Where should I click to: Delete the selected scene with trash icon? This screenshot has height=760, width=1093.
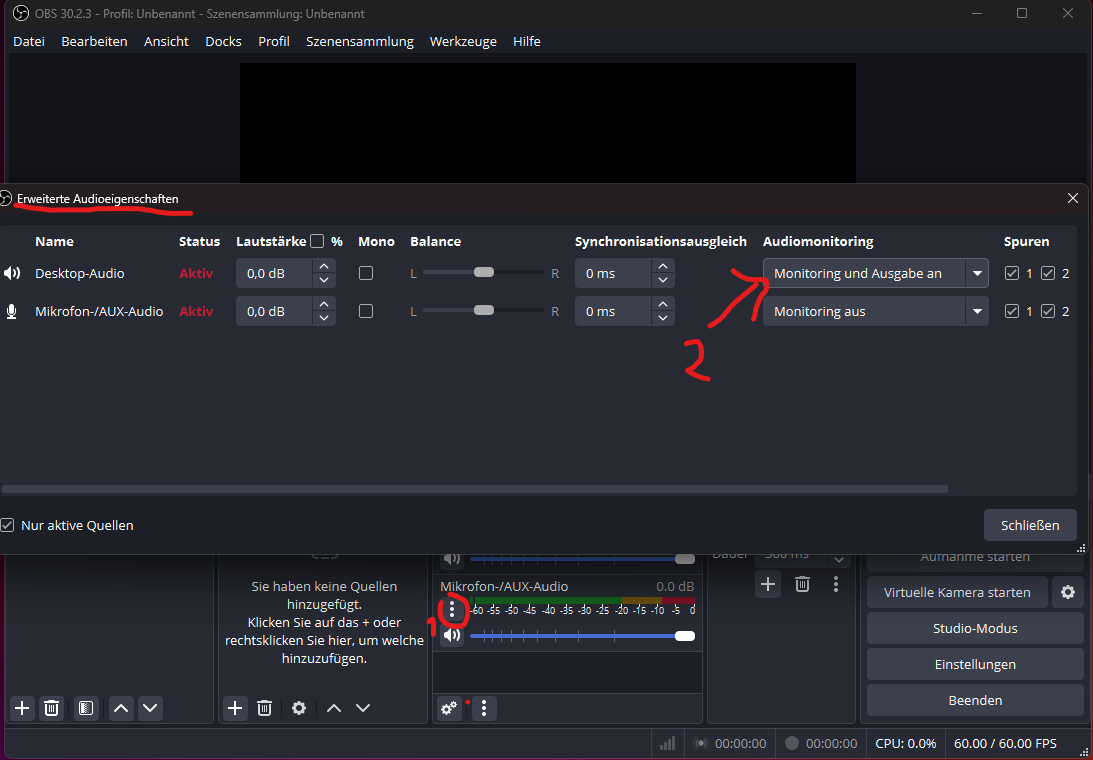[x=52, y=708]
